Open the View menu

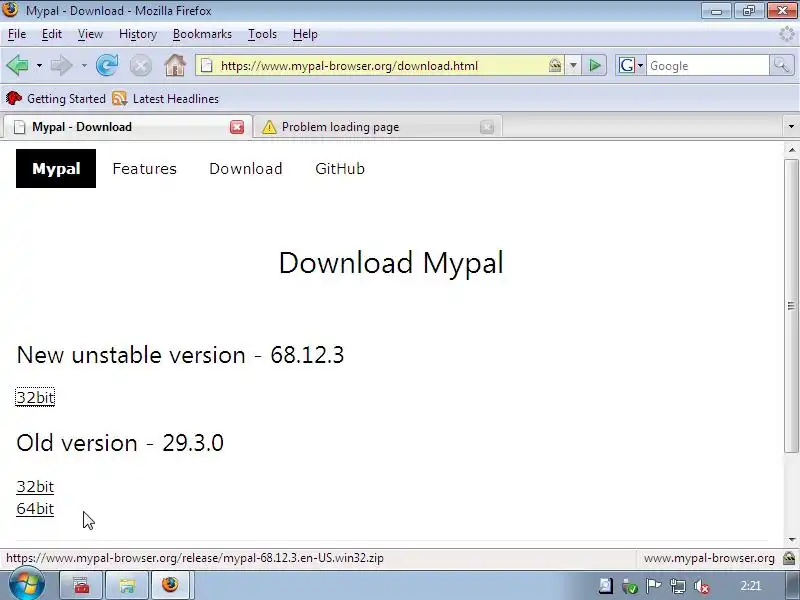[x=90, y=34]
